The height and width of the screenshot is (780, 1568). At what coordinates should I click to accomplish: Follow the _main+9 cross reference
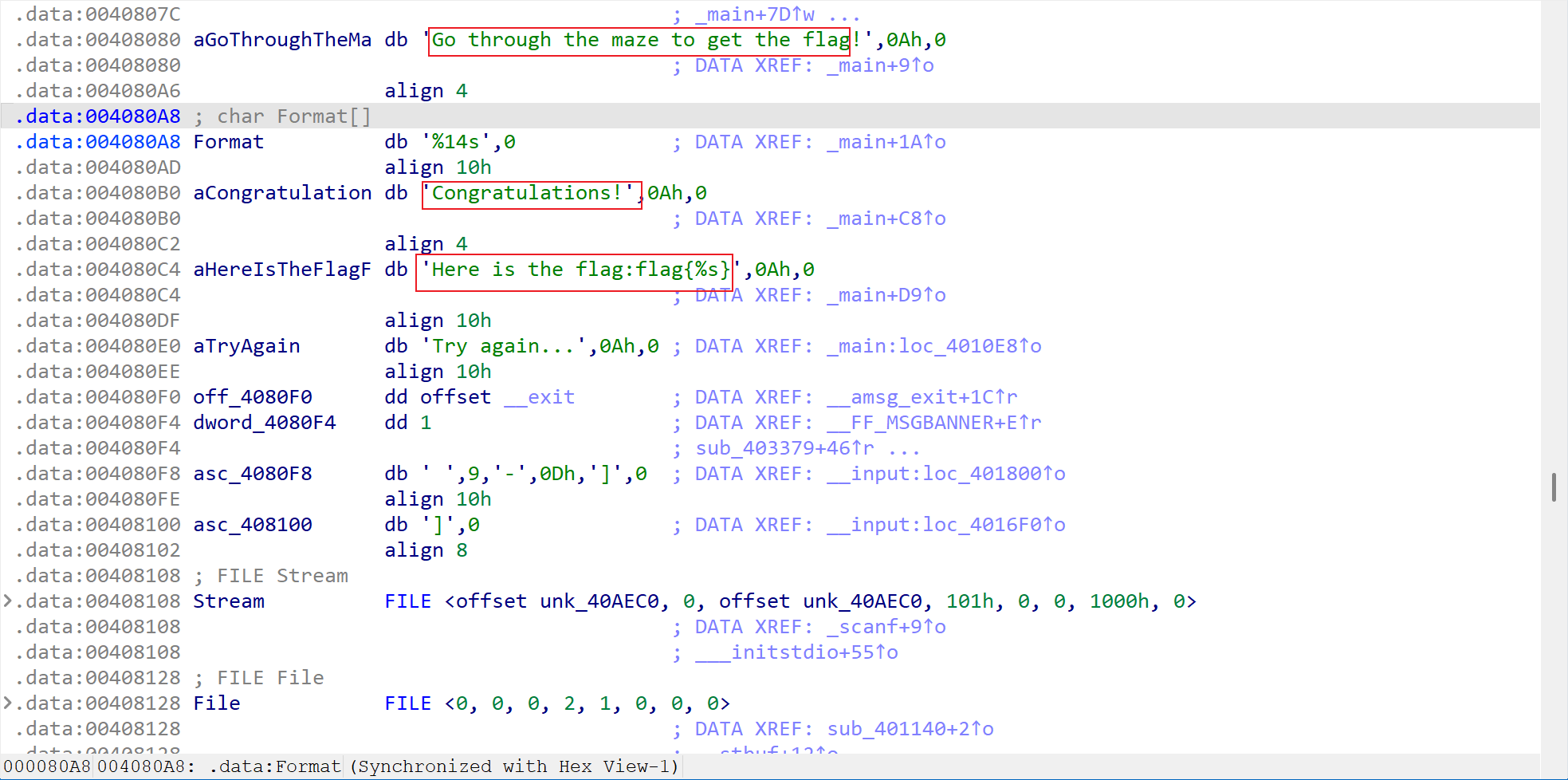[x=880, y=65]
